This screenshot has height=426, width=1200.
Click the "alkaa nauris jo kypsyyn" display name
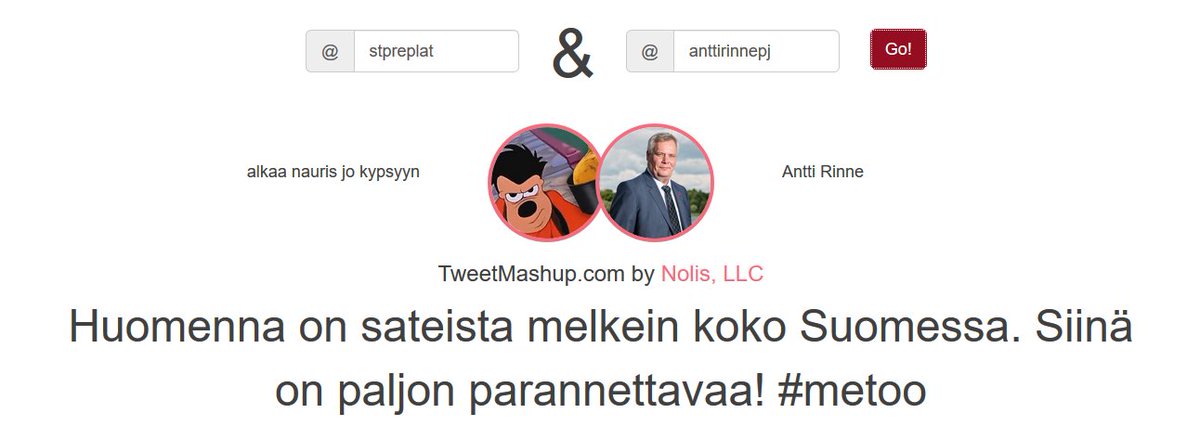(x=333, y=172)
